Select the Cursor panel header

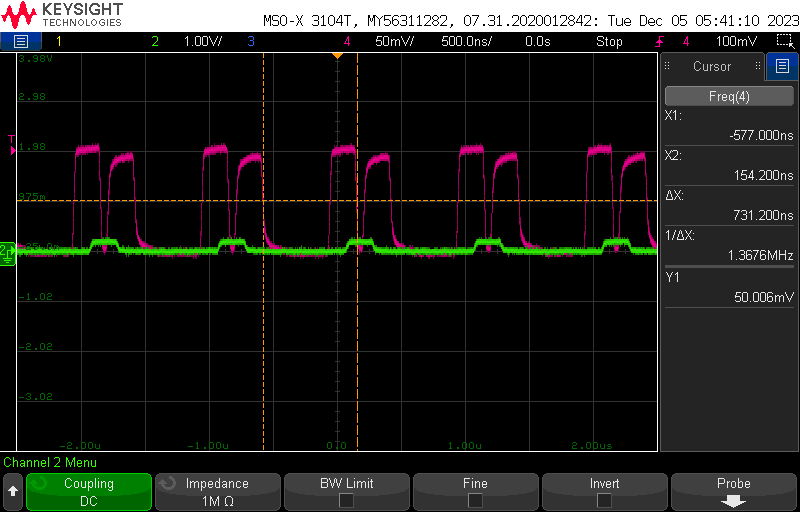pyautogui.click(x=712, y=66)
